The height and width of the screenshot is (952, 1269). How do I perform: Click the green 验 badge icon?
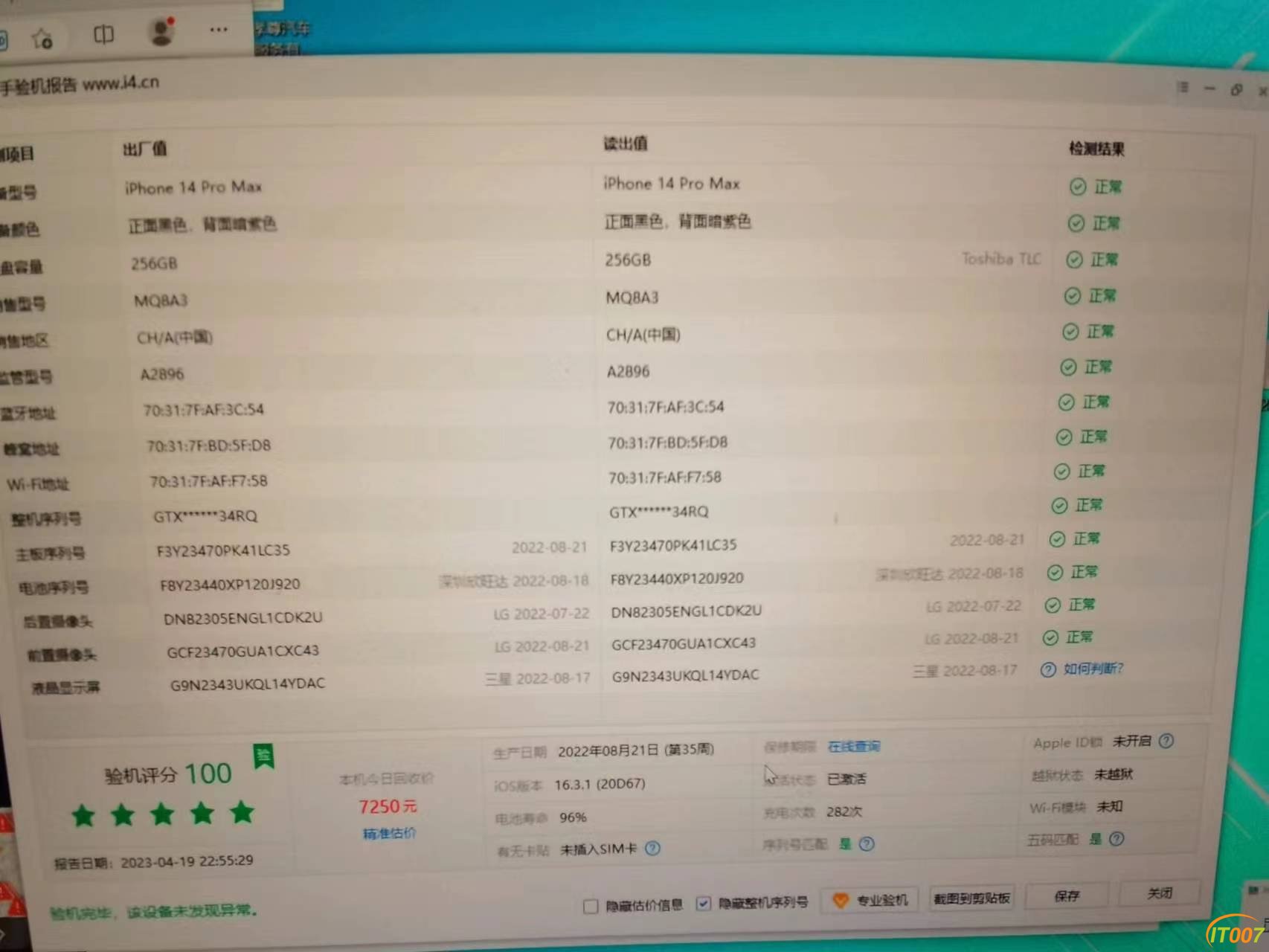[x=263, y=757]
